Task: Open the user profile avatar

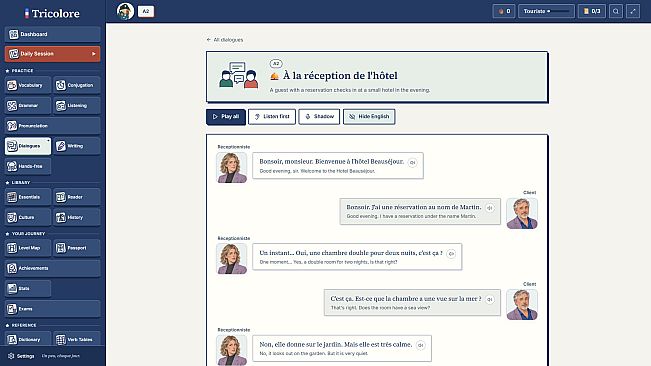Action: tap(125, 11)
